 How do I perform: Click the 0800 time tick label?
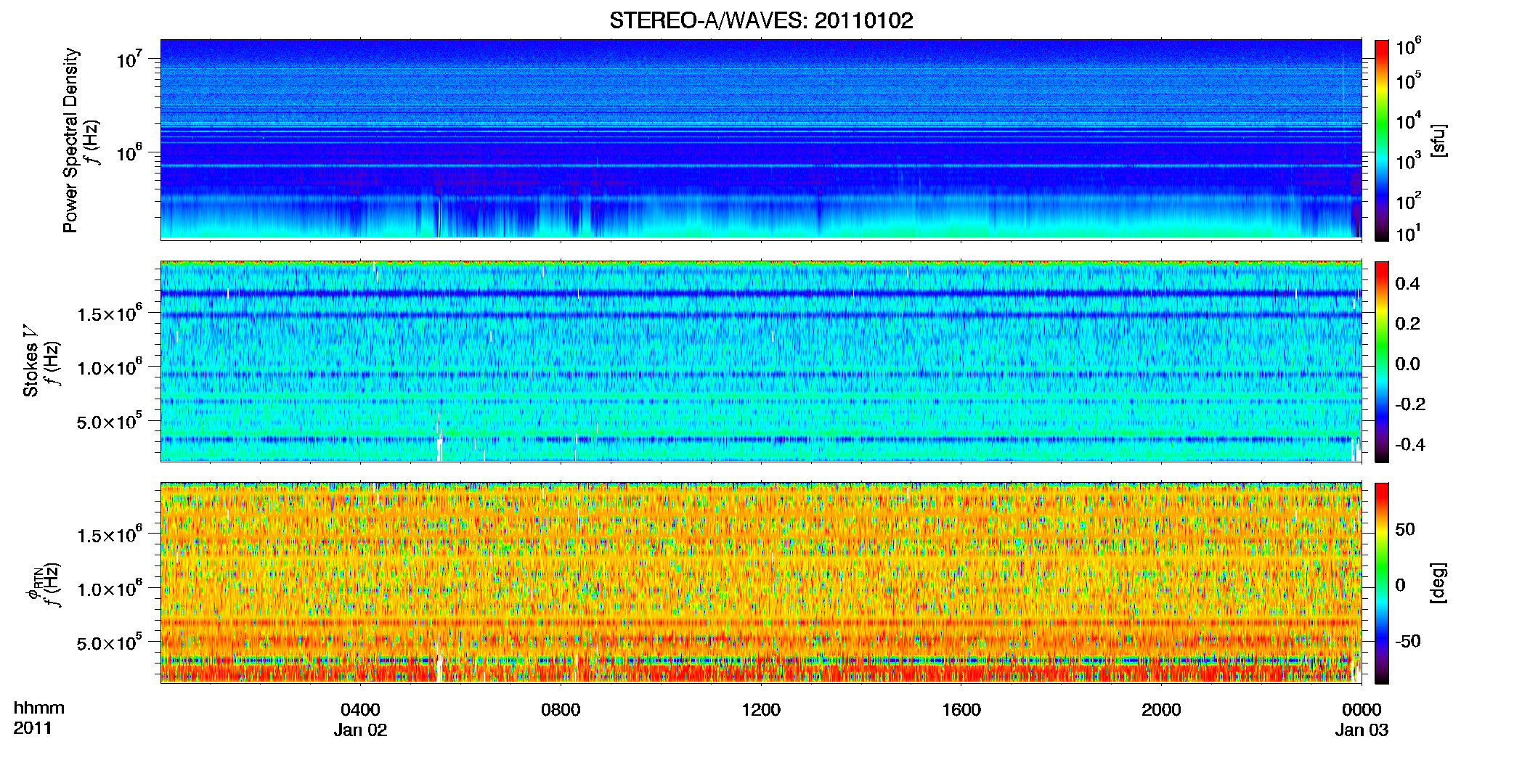[561, 709]
